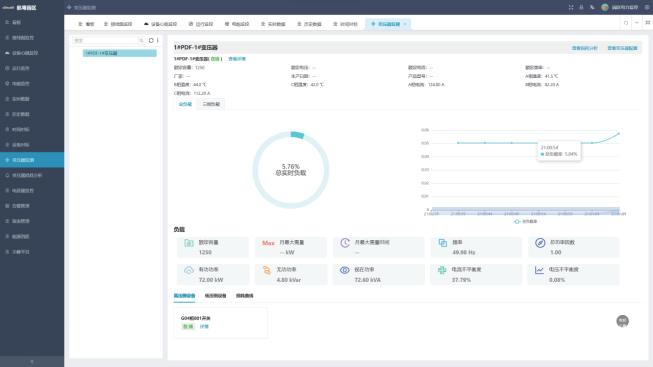Viewport: 653px width, 367px height.
Task: Open vertical more-options dots in tree panel
Action: 157,40
